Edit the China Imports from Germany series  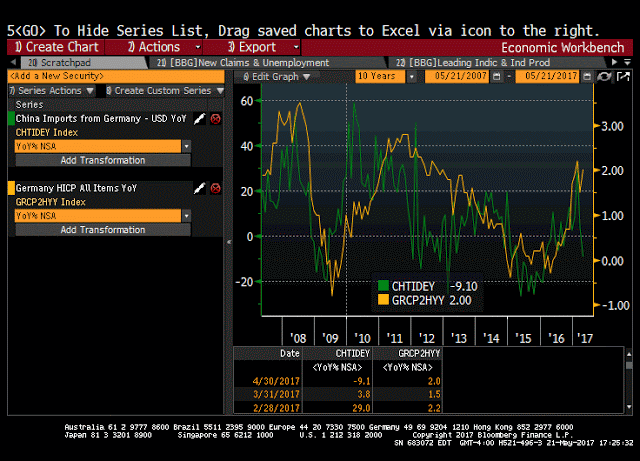click(x=199, y=119)
